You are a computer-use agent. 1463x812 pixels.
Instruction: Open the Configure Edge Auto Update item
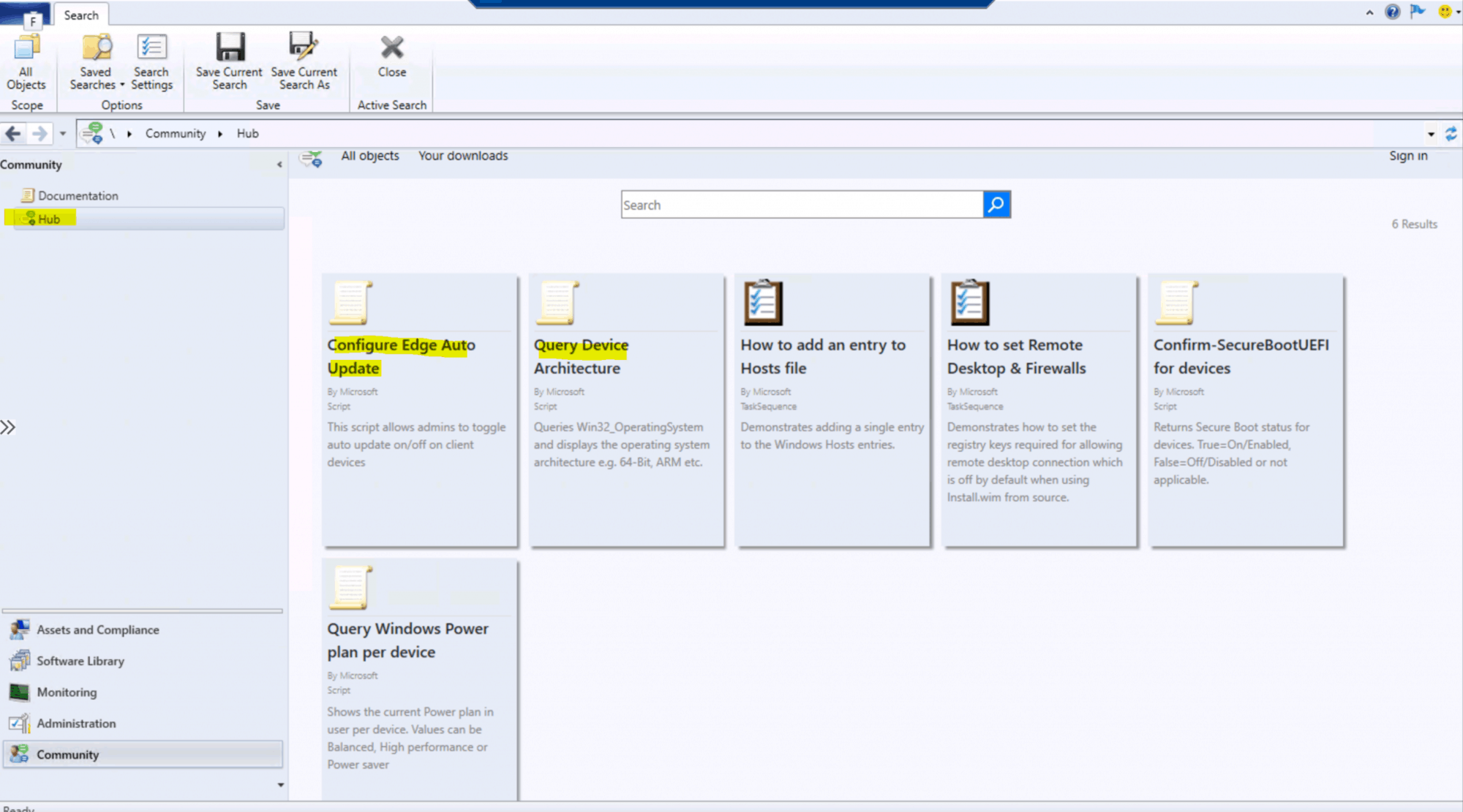coord(401,356)
